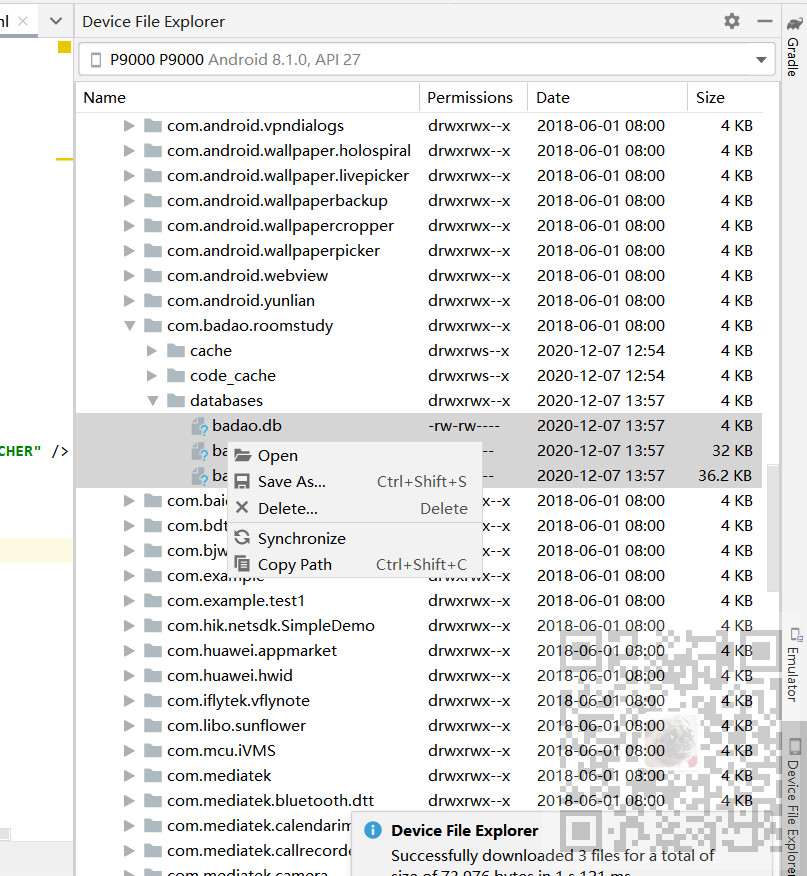Click the Save As floppy disk icon
807x876 pixels.
tap(242, 482)
